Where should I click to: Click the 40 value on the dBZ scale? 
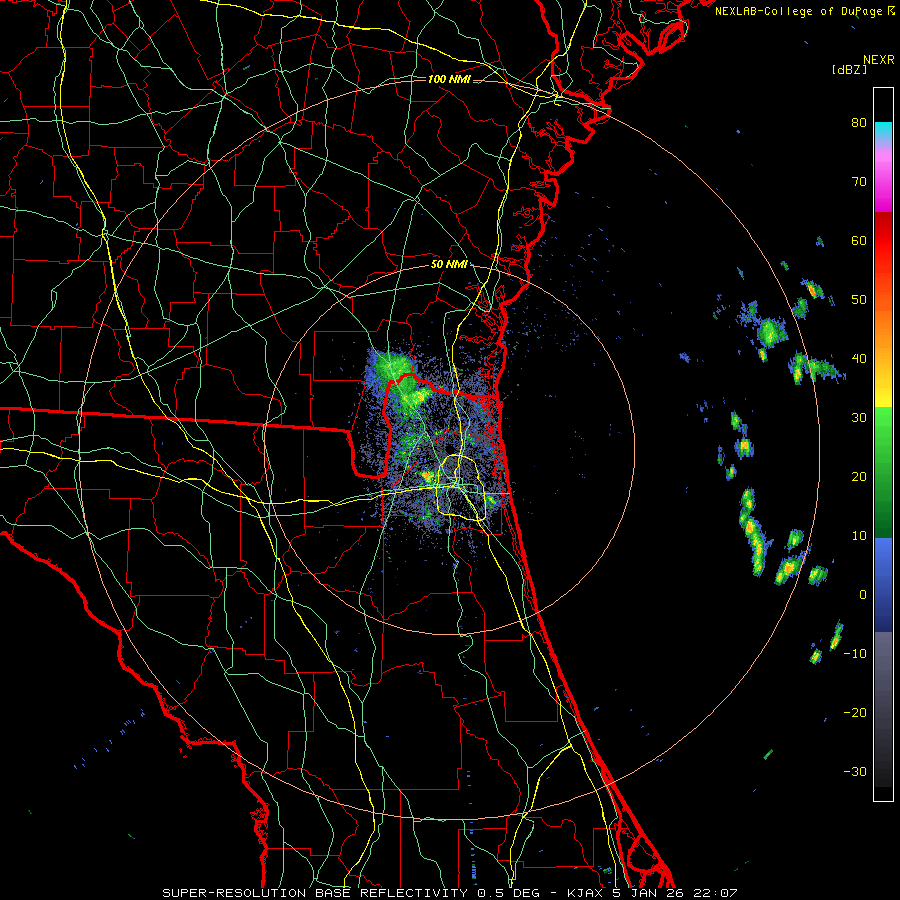tap(859, 359)
